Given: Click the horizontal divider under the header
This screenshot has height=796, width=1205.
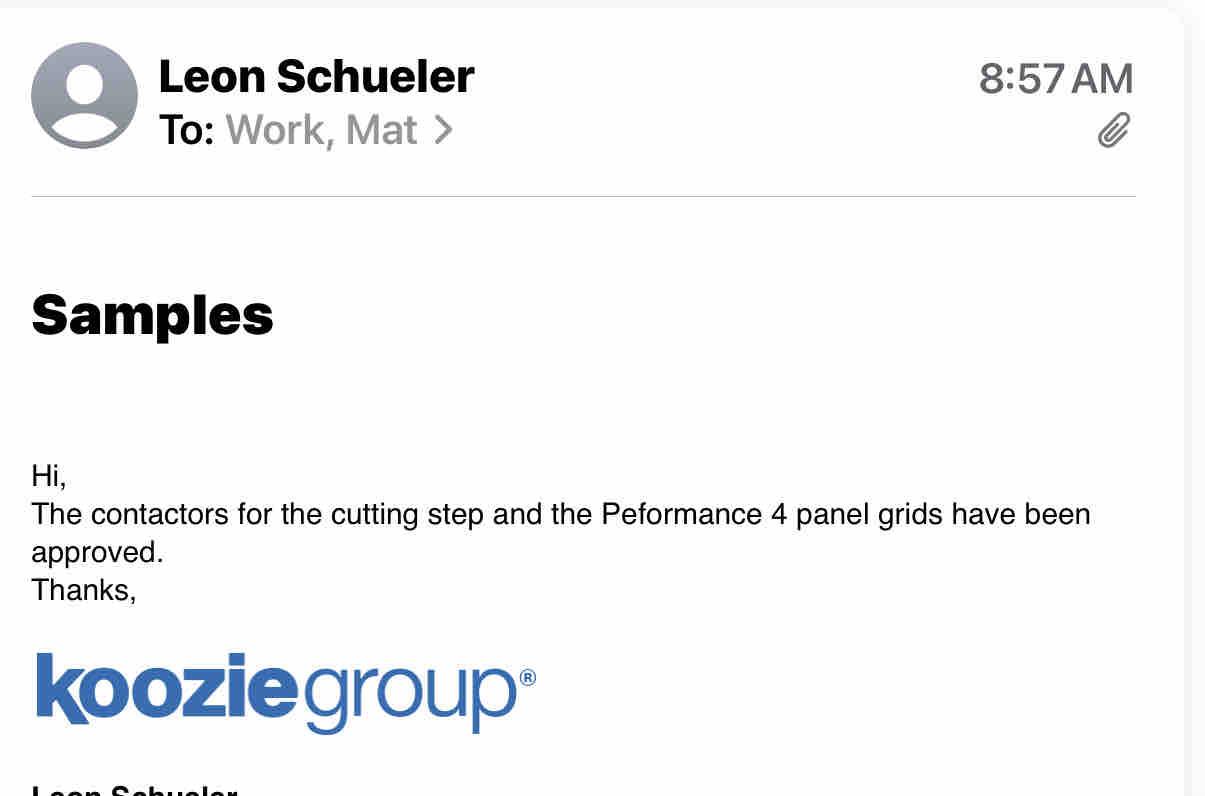Looking at the screenshot, I should click(584, 197).
